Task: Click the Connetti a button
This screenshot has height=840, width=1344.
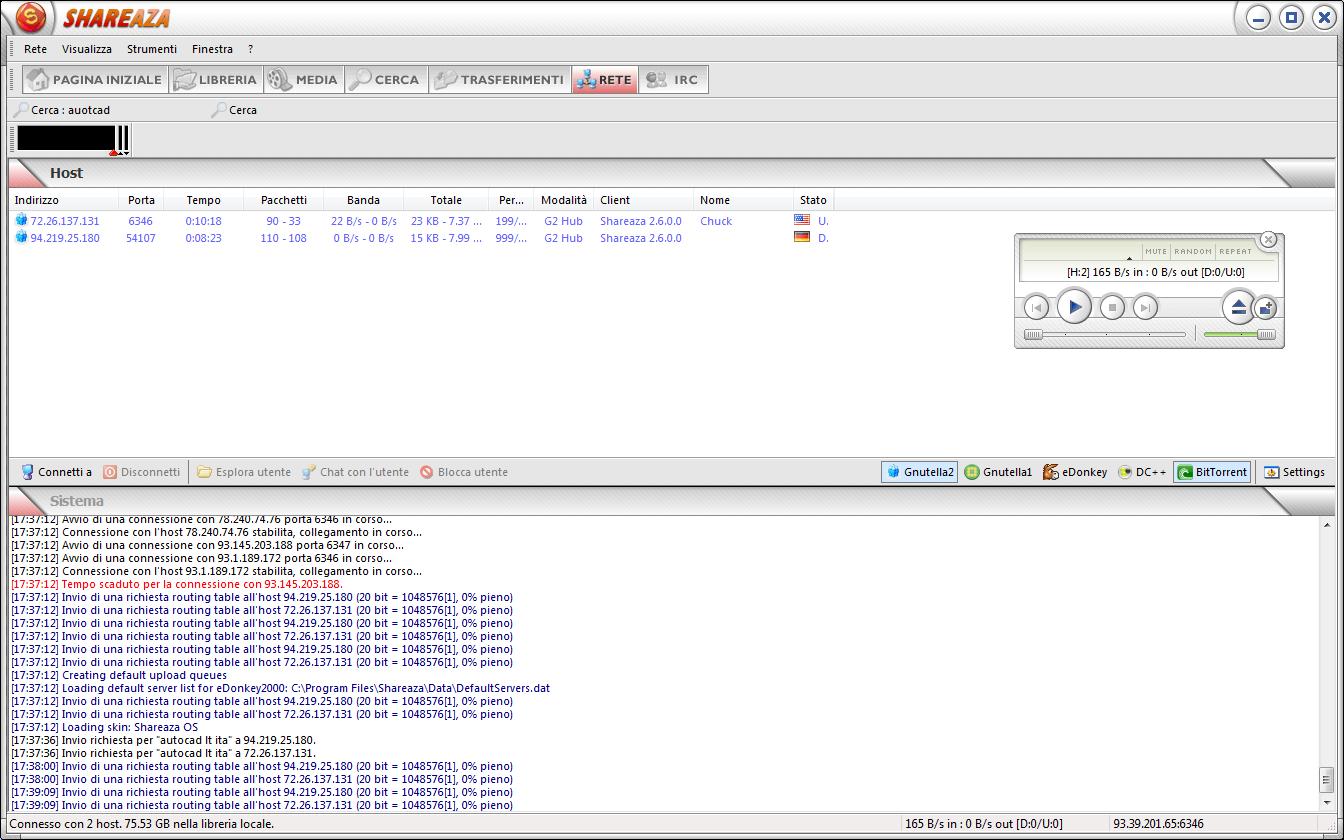Action: click(57, 472)
